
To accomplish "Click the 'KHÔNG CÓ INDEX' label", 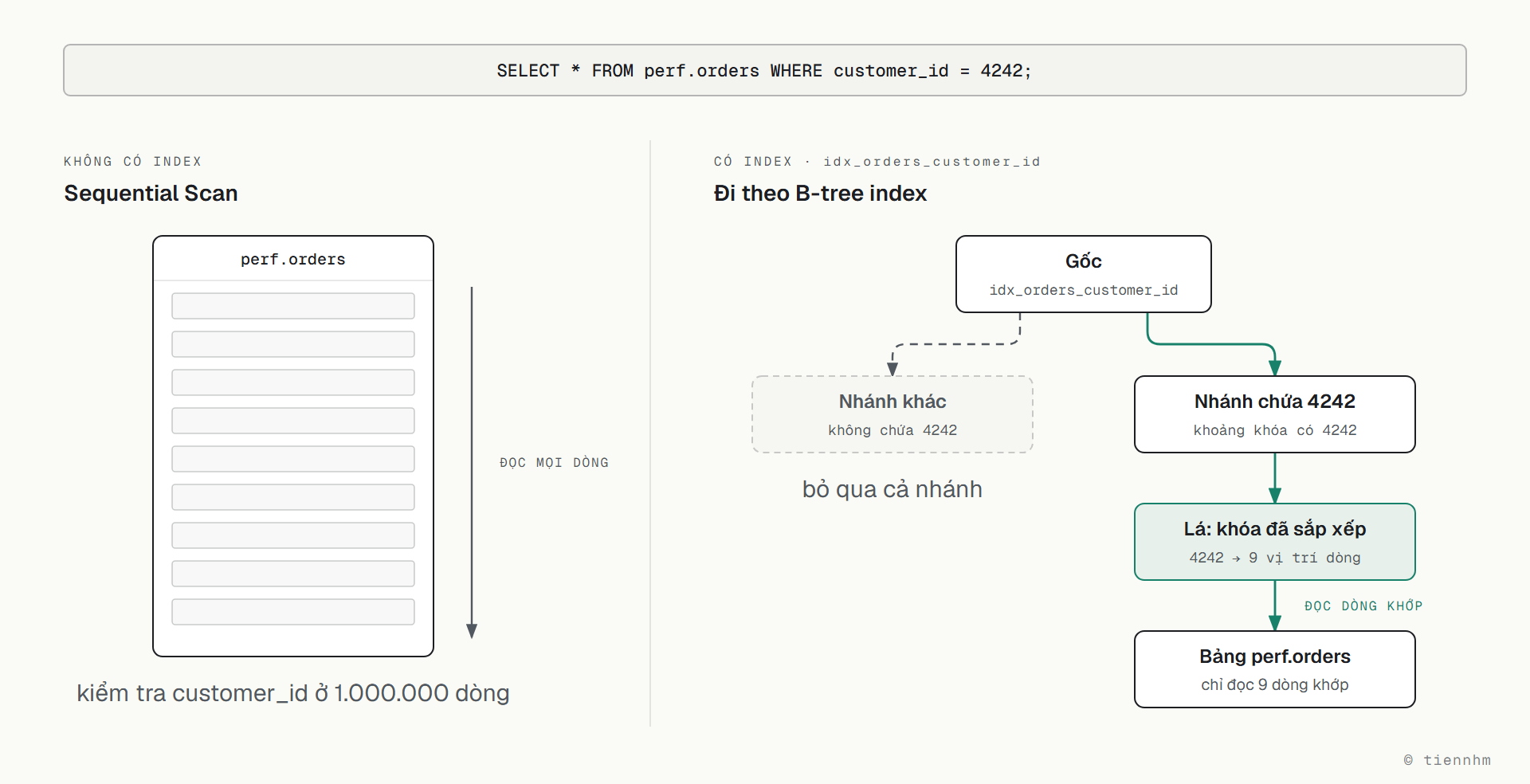I will pos(132,162).
